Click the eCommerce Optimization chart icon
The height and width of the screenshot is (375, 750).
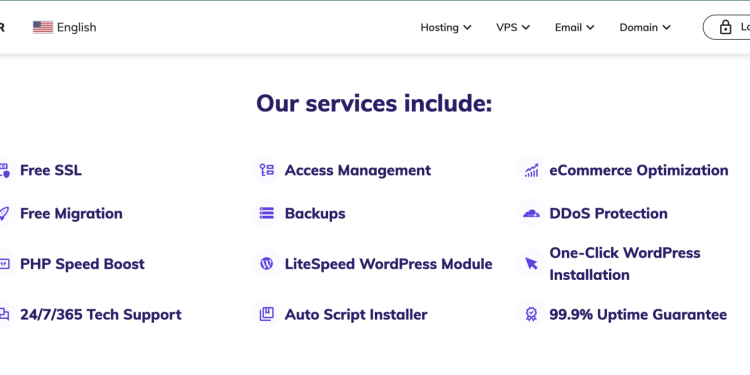click(x=531, y=170)
